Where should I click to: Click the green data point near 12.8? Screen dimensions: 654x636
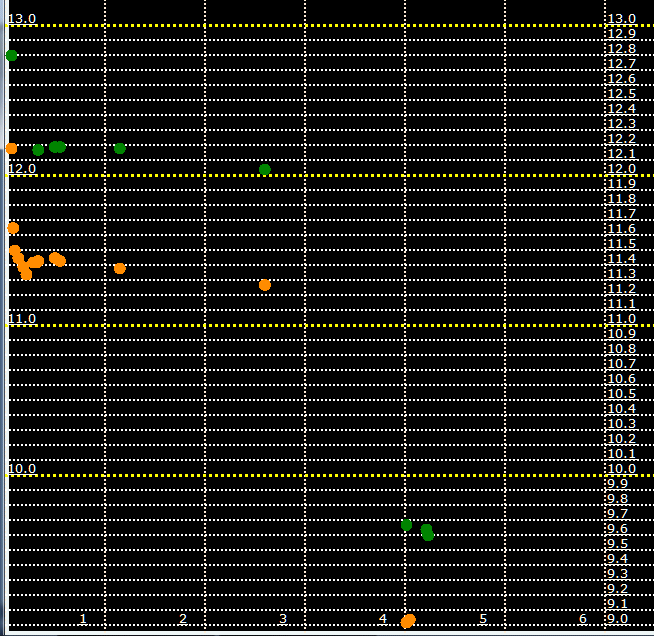point(12,55)
